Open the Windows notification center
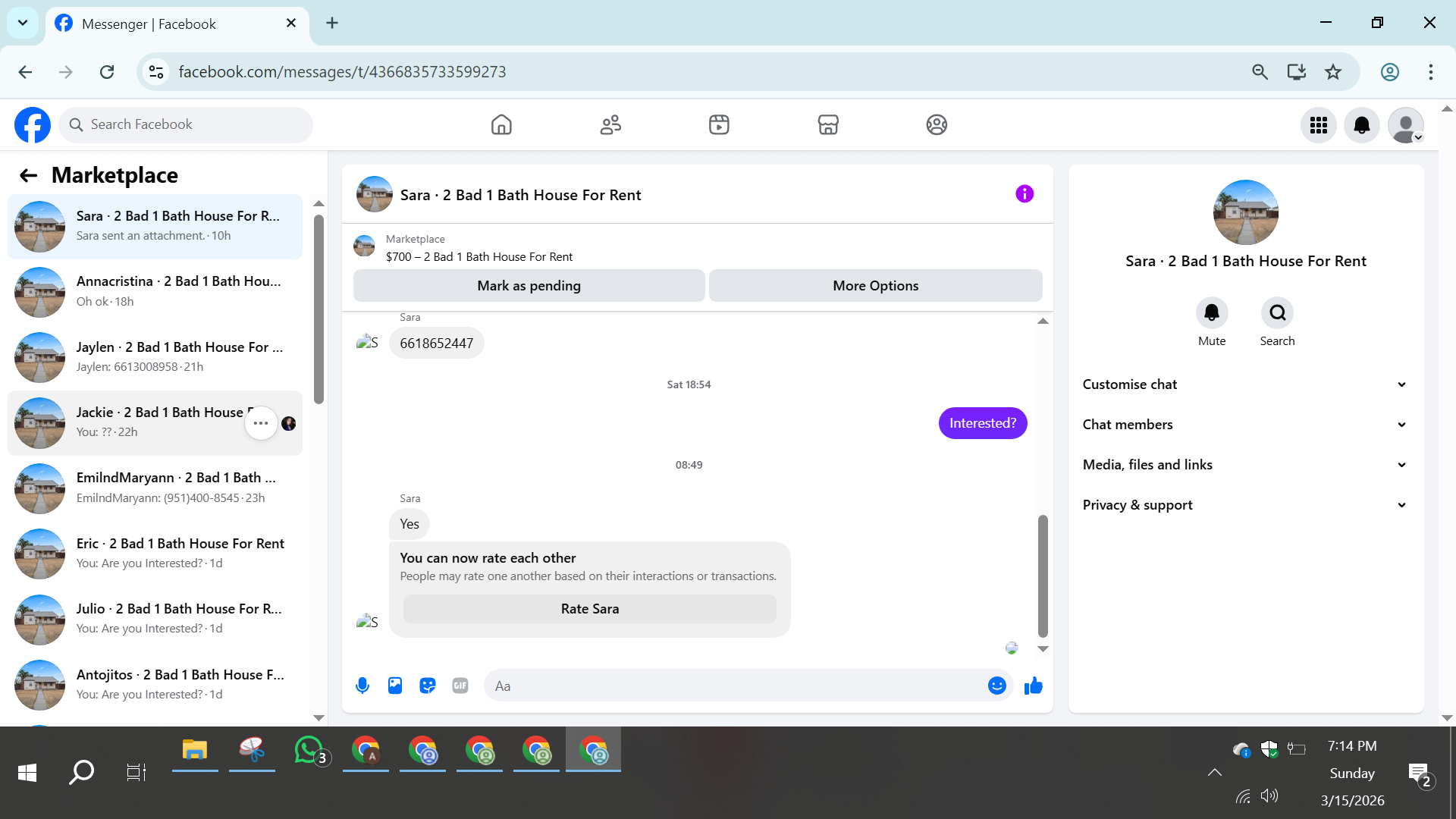The height and width of the screenshot is (819, 1456). pos(1420,775)
